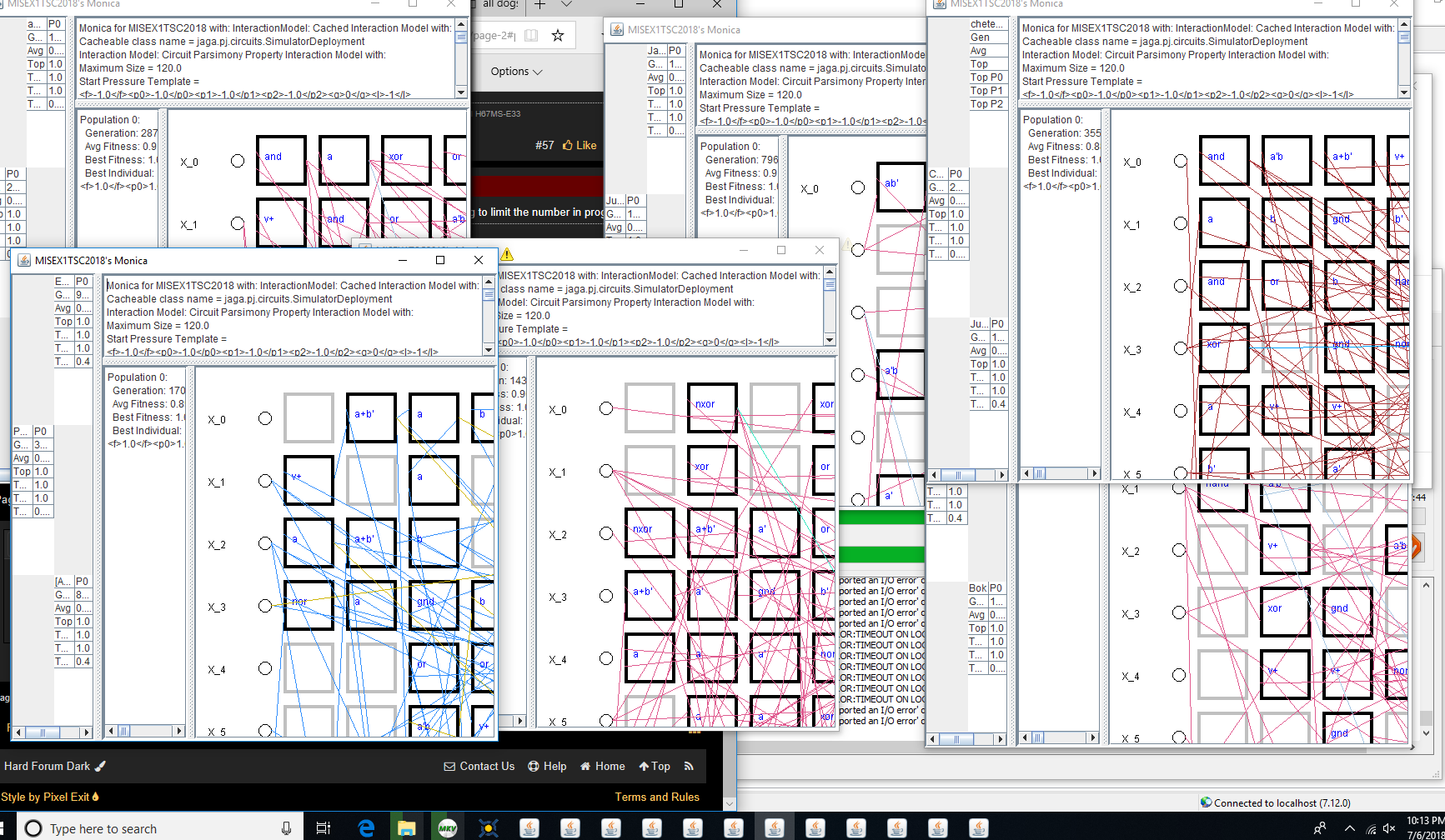
Task: Expand the browser Options dropdown
Action: coord(516,72)
